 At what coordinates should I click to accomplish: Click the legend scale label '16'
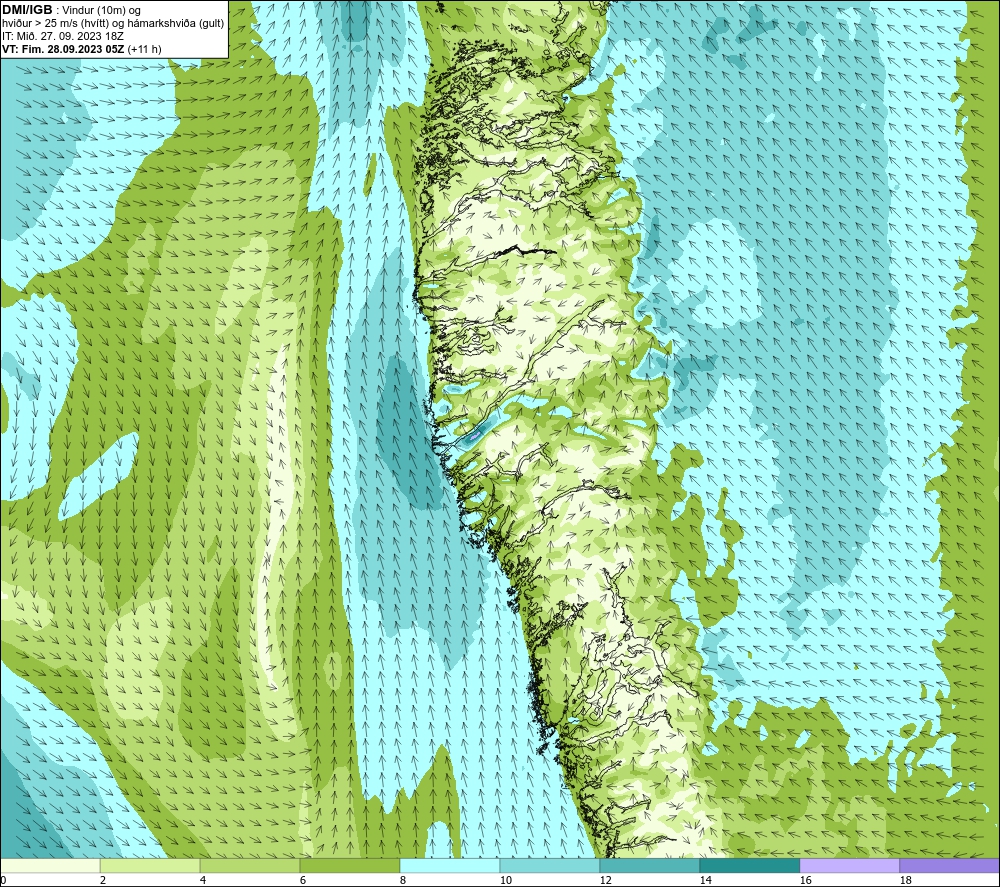click(x=806, y=881)
